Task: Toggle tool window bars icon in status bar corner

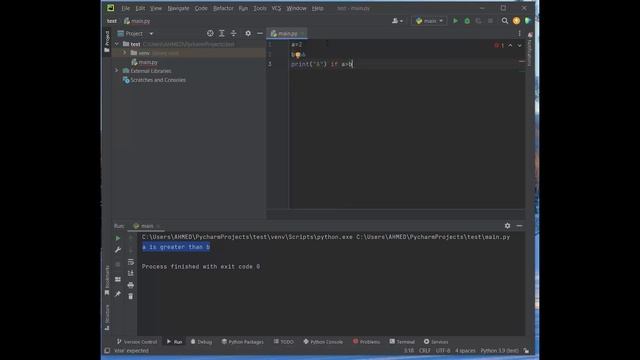Action: coord(107,351)
